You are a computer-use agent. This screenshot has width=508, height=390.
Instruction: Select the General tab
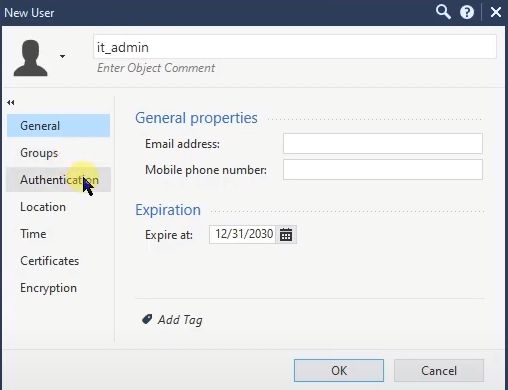pos(58,126)
